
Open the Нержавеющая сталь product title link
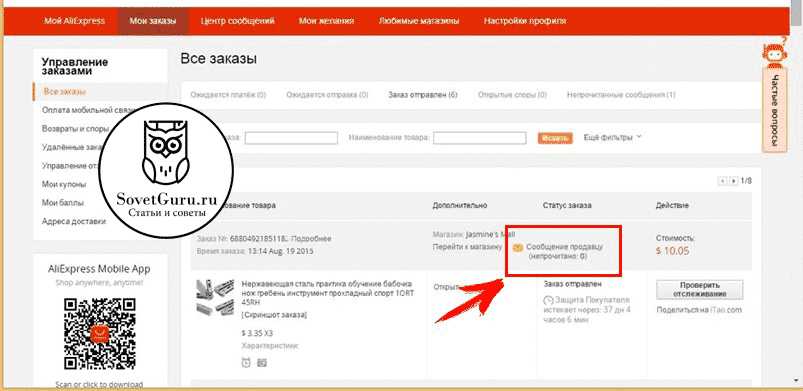pos(328,293)
